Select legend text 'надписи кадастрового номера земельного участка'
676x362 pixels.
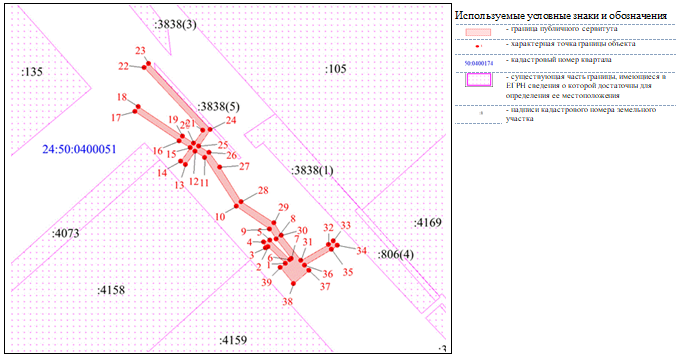pyautogui.click(x=581, y=114)
